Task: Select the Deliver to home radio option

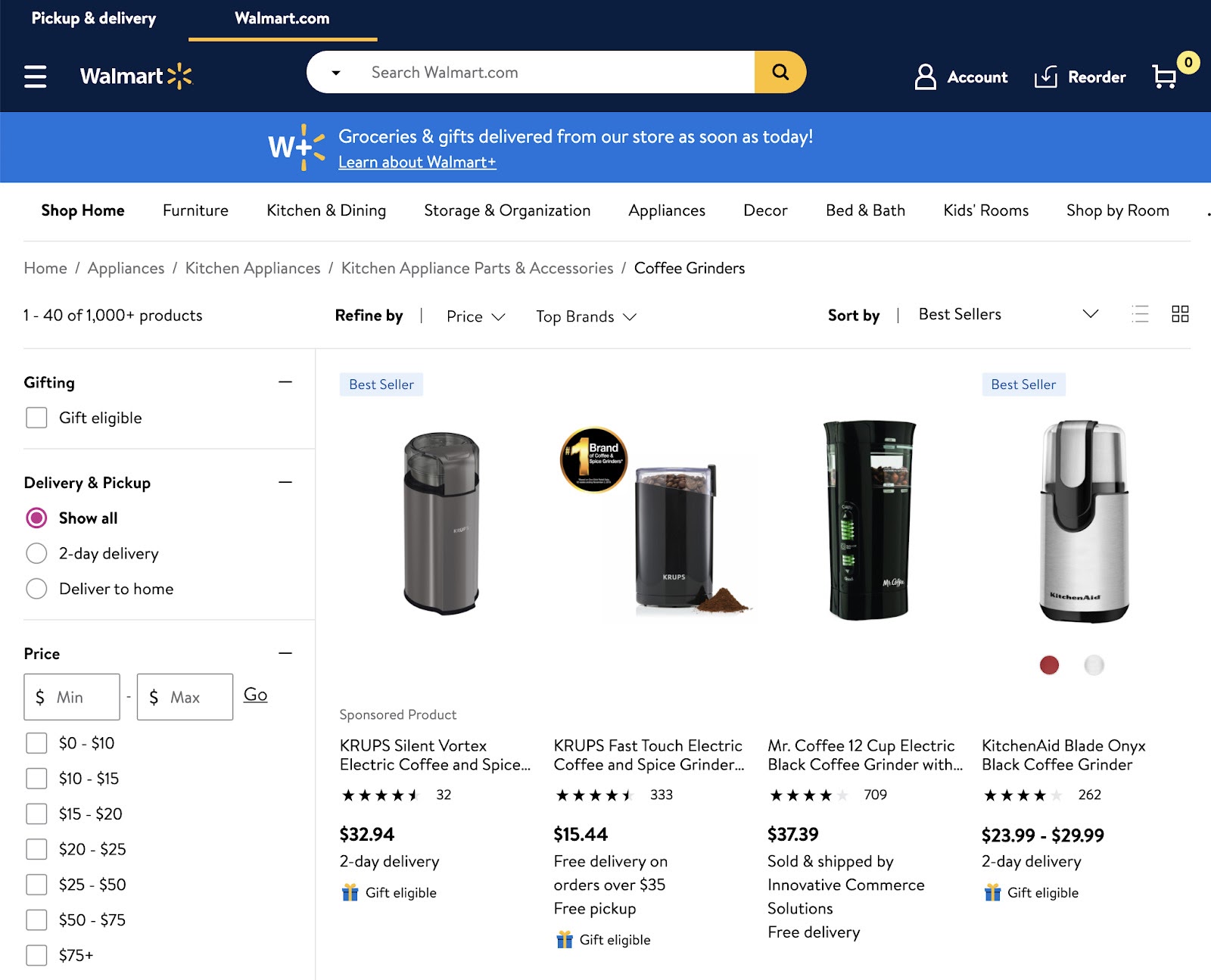Action: 36,589
